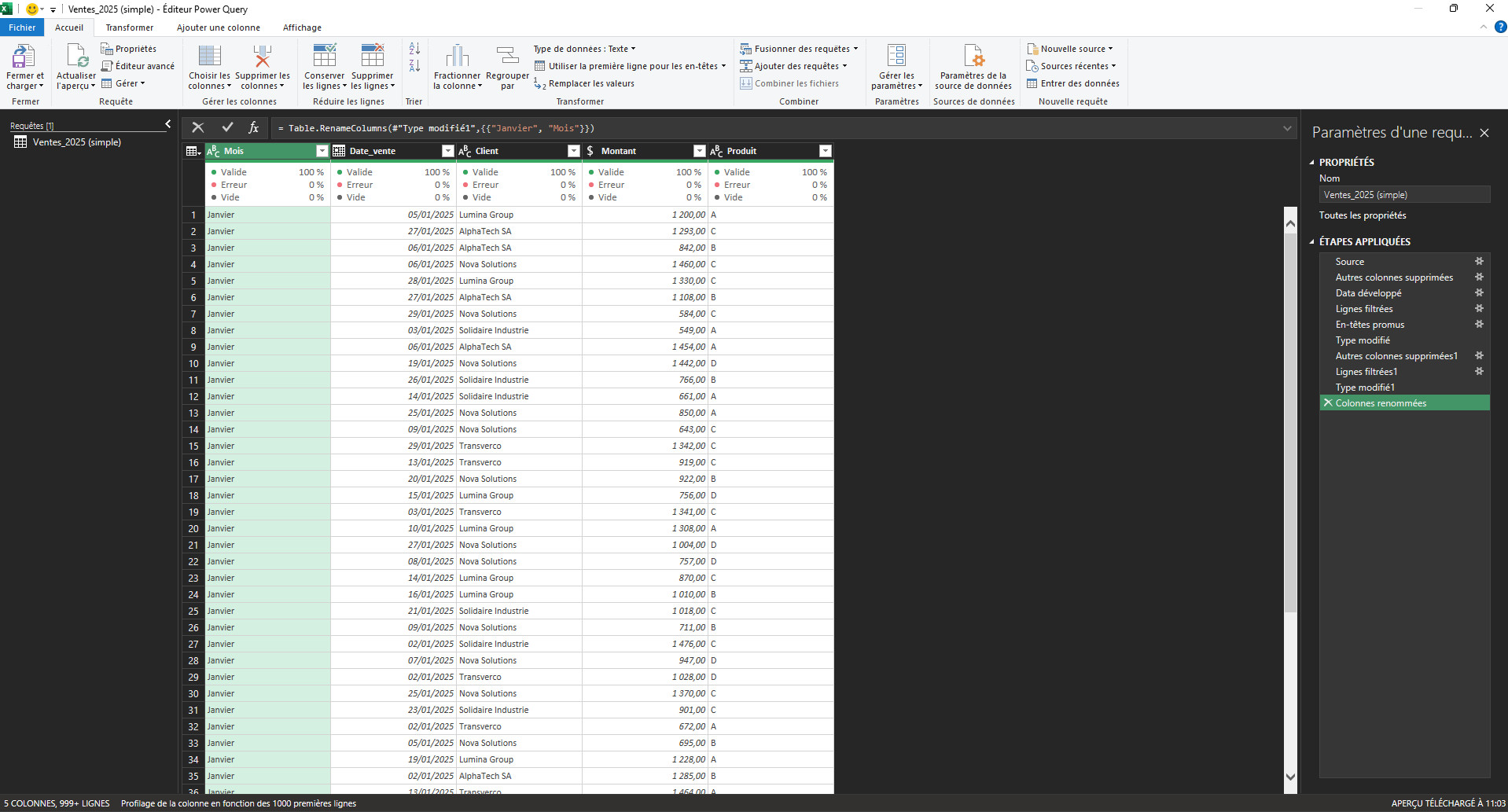Image resolution: width=1508 pixels, height=812 pixels.
Task: Open the Ajouter une colonne tab
Action: [218, 28]
